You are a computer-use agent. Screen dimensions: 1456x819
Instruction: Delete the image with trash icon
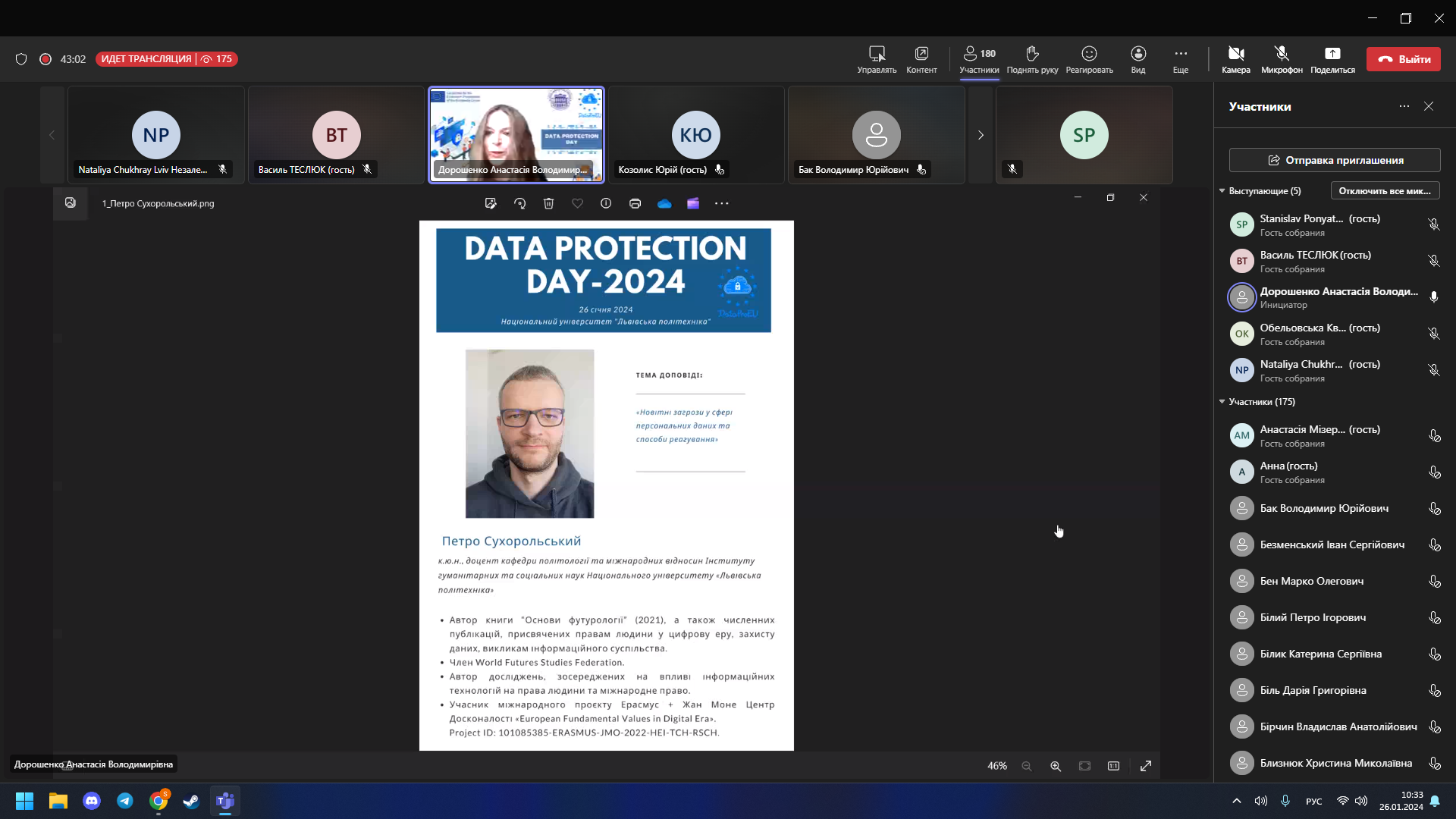point(548,203)
